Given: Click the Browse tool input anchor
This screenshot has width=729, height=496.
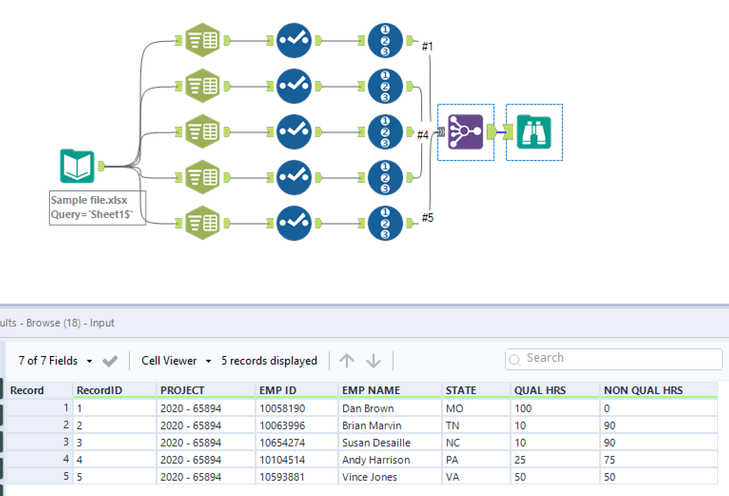Looking at the screenshot, I should click(x=509, y=132).
